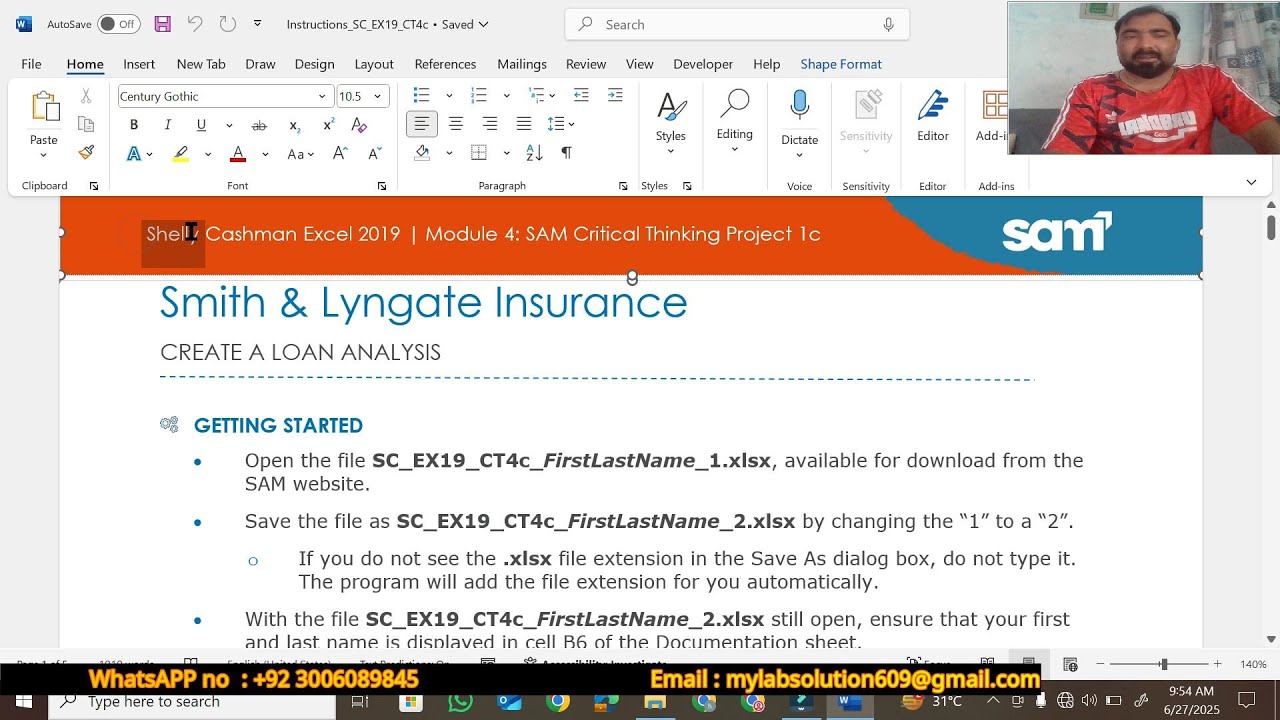Click the Increase Font Size icon
The image size is (1280, 720).
[x=340, y=154]
